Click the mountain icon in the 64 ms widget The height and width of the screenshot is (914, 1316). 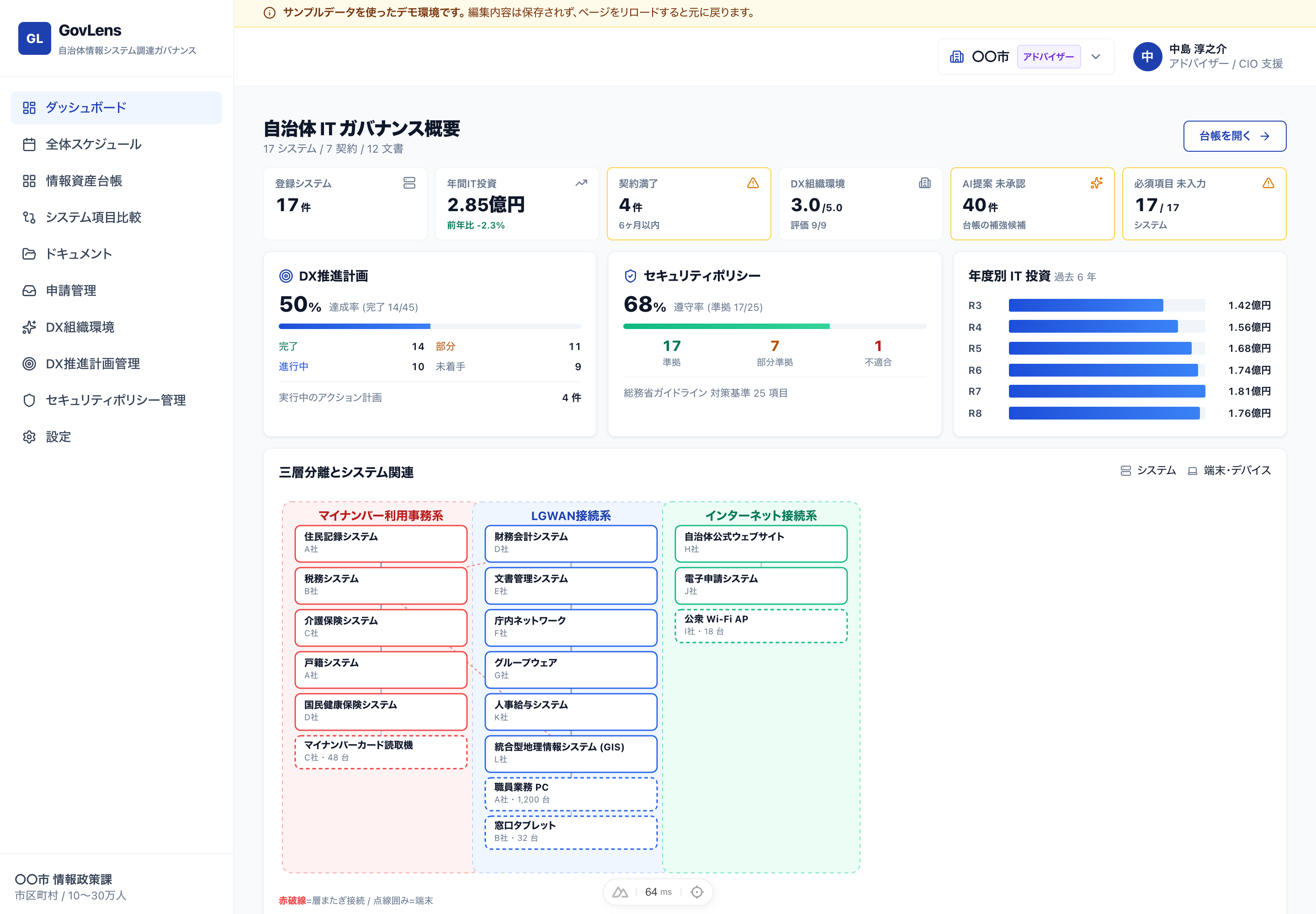pos(620,892)
